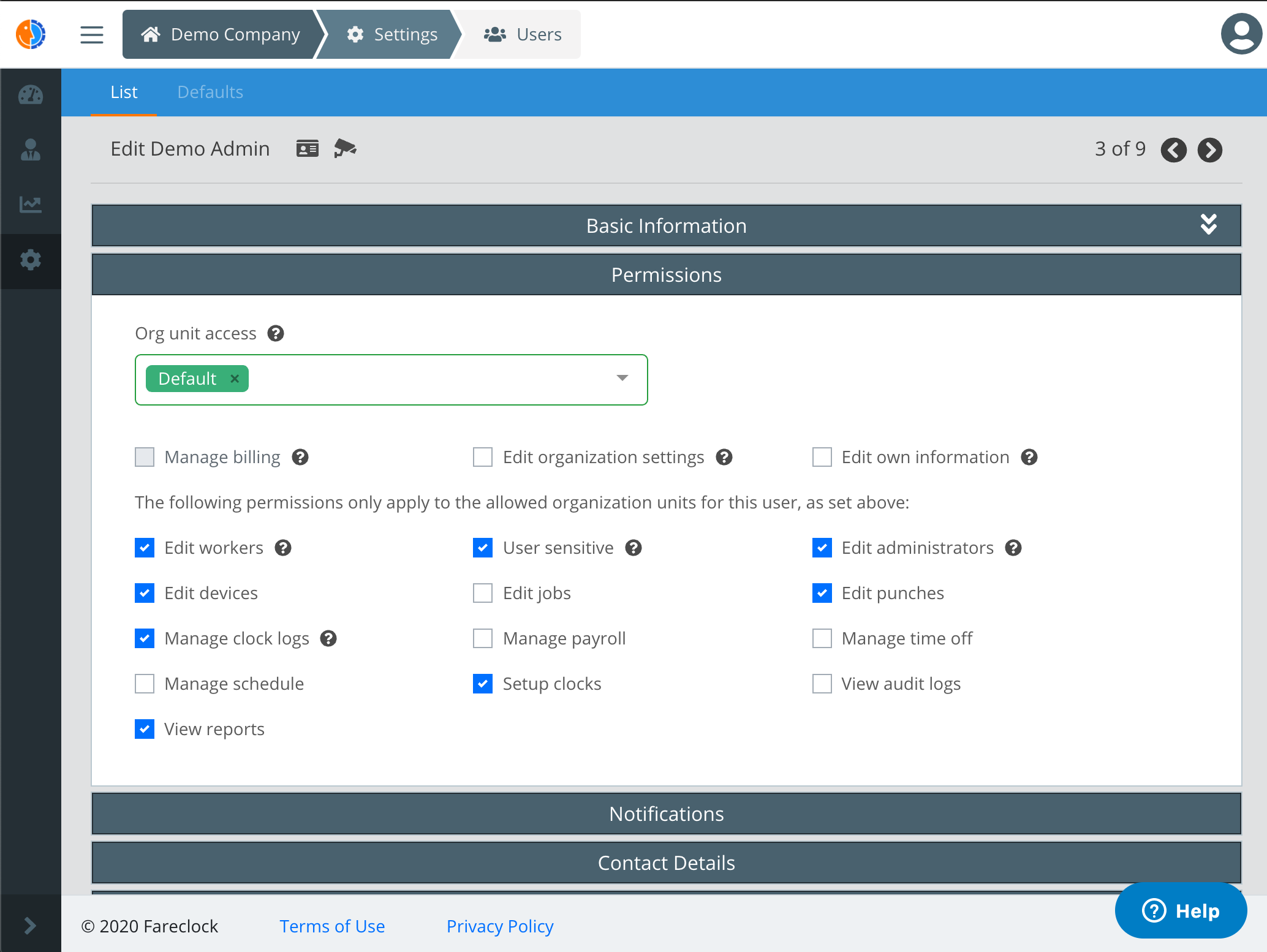Open the dashboard gauge sidebar icon
The image size is (1267, 952).
[31, 94]
